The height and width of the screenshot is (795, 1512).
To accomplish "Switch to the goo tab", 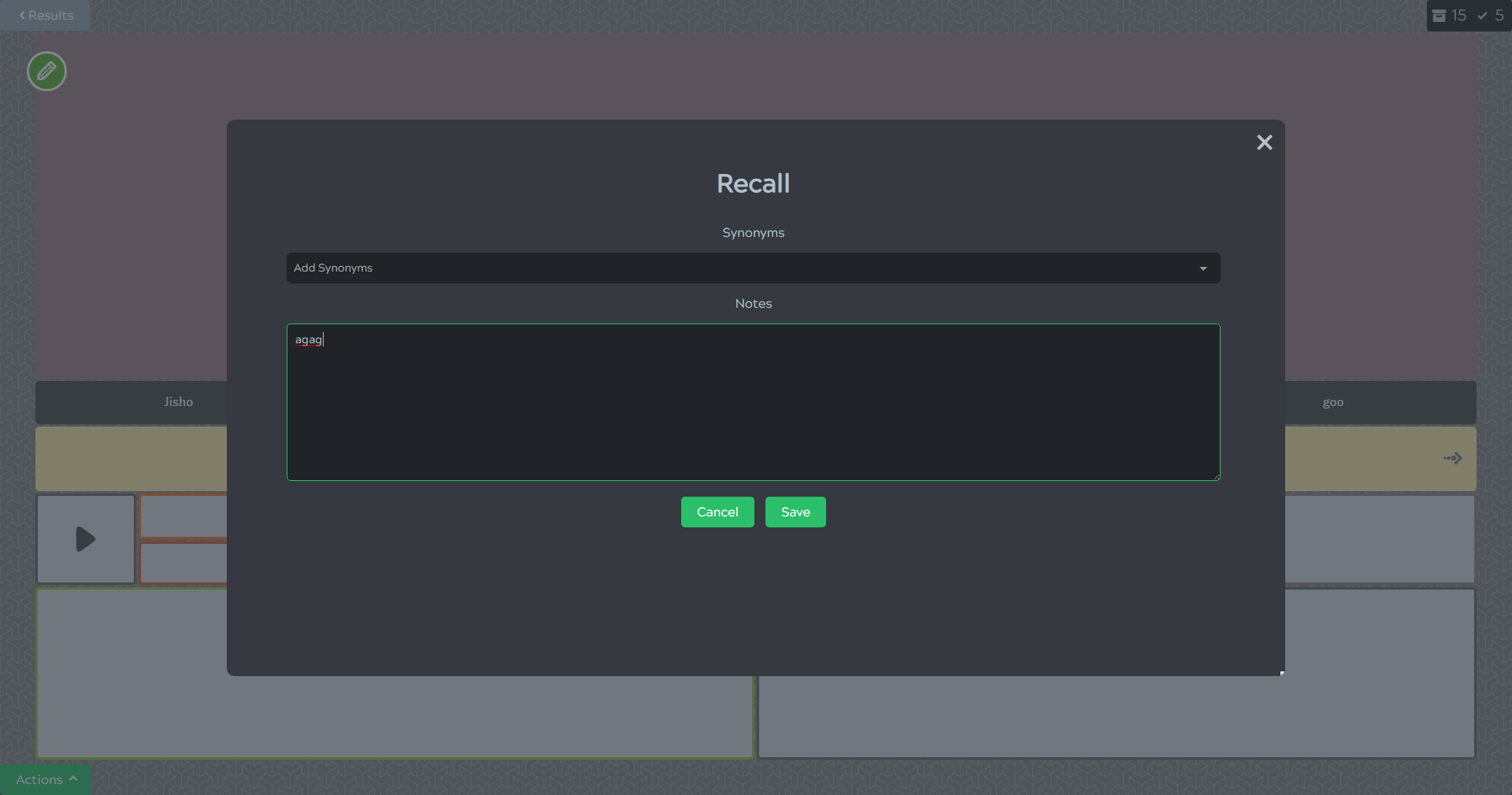I will [x=1332, y=402].
